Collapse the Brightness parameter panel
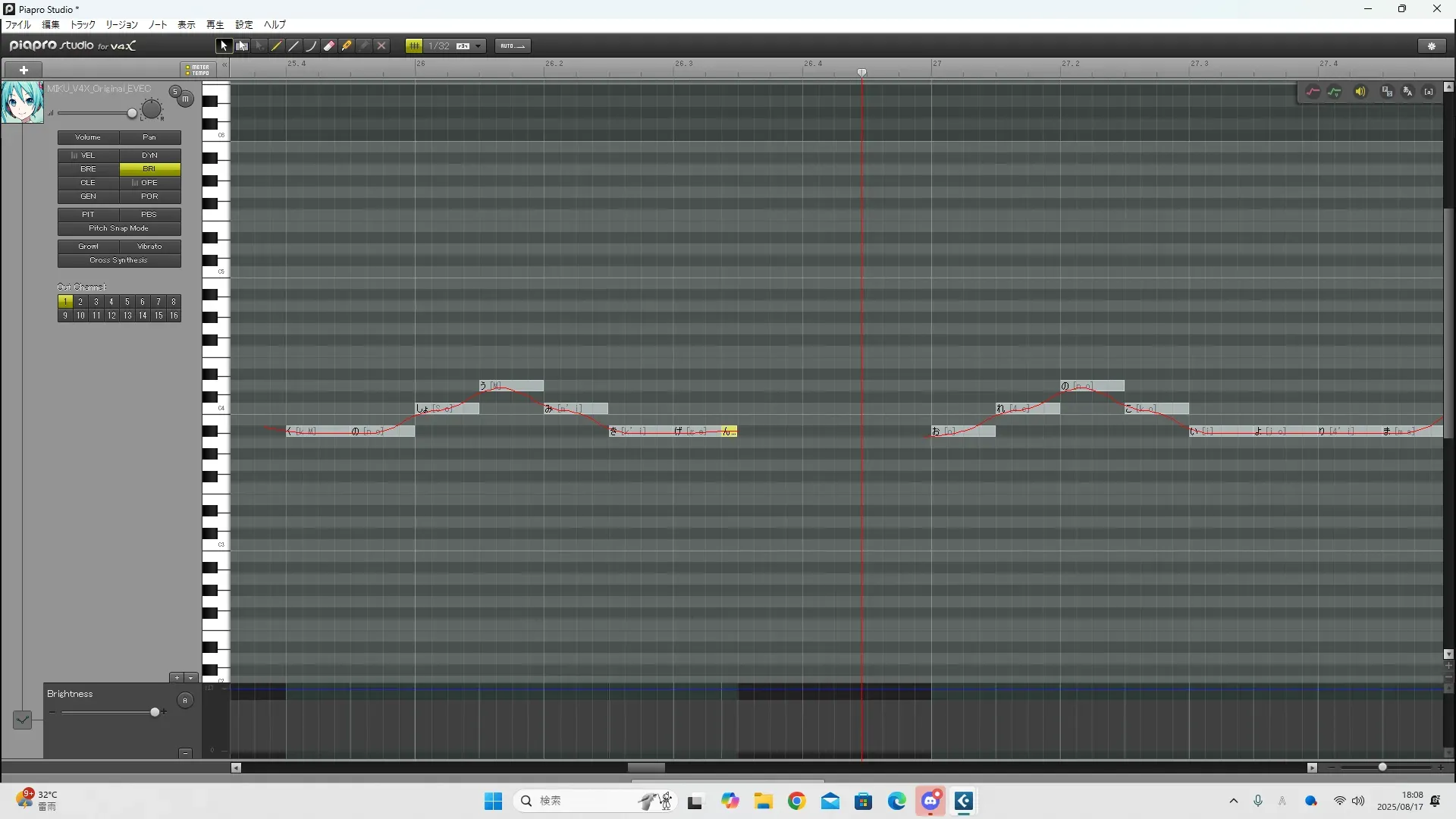This screenshot has height=819, width=1456. 185,753
